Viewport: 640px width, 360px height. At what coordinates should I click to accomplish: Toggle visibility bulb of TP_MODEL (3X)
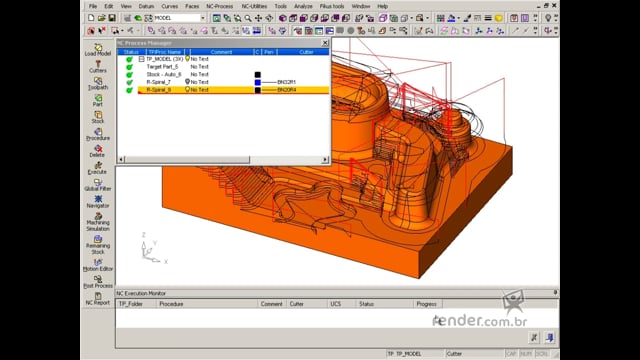point(187,59)
